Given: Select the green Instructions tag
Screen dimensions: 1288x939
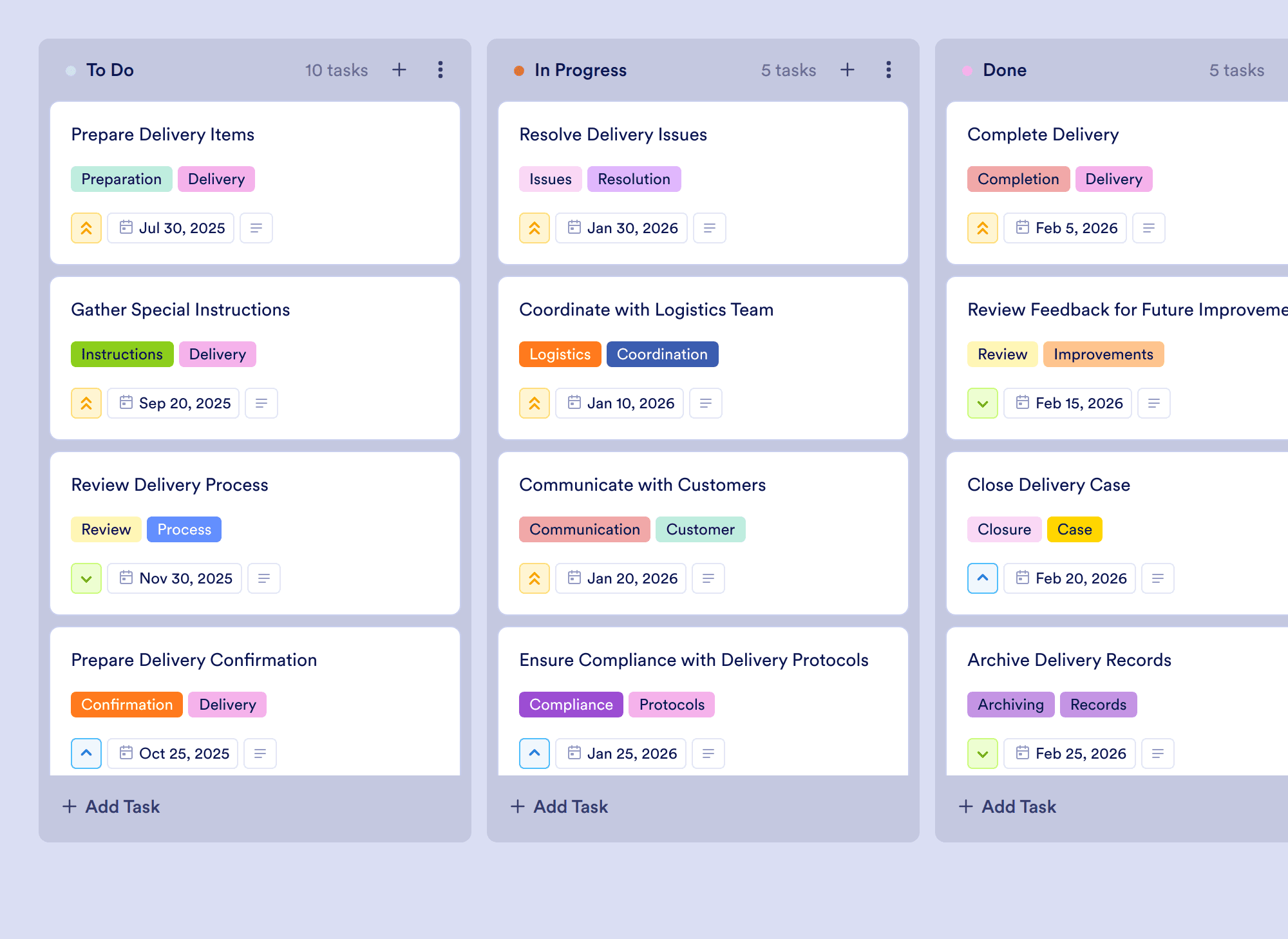Looking at the screenshot, I should pos(122,354).
